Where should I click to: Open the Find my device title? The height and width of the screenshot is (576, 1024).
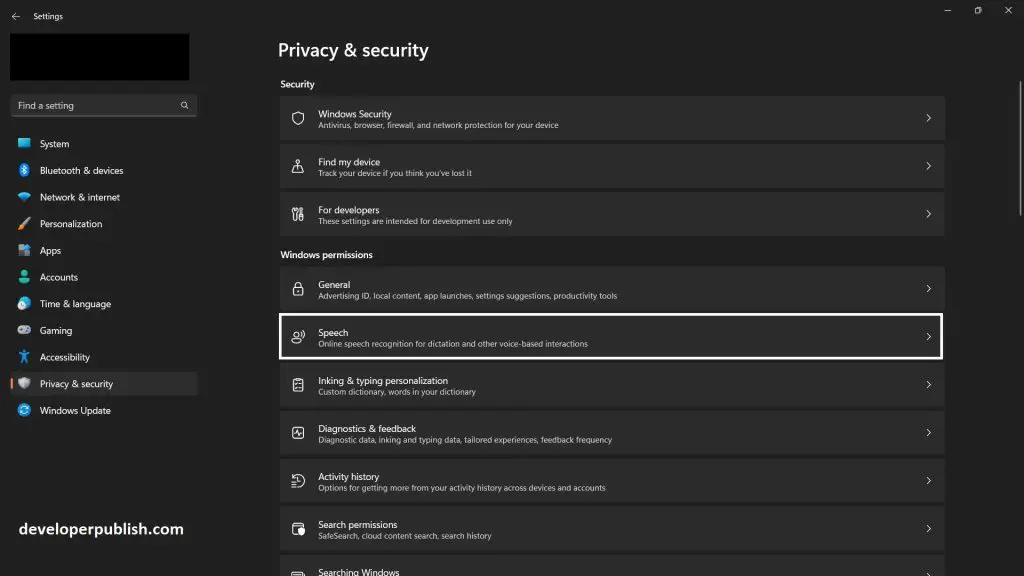pyautogui.click(x=349, y=162)
